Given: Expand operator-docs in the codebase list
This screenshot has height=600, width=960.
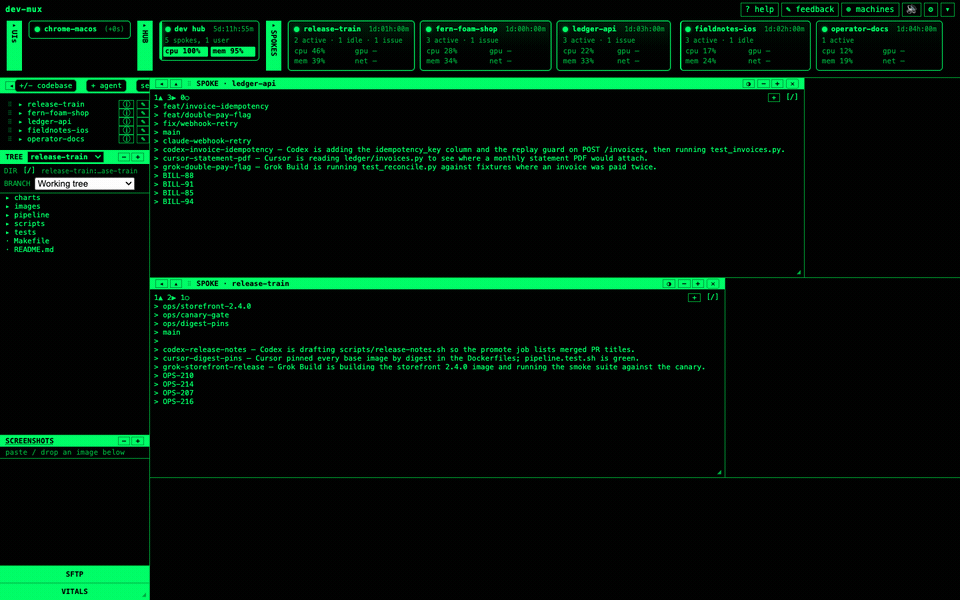Looking at the screenshot, I should coord(20,139).
